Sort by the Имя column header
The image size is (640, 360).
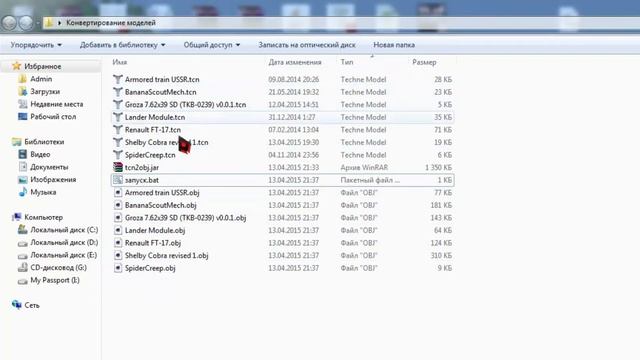point(120,62)
